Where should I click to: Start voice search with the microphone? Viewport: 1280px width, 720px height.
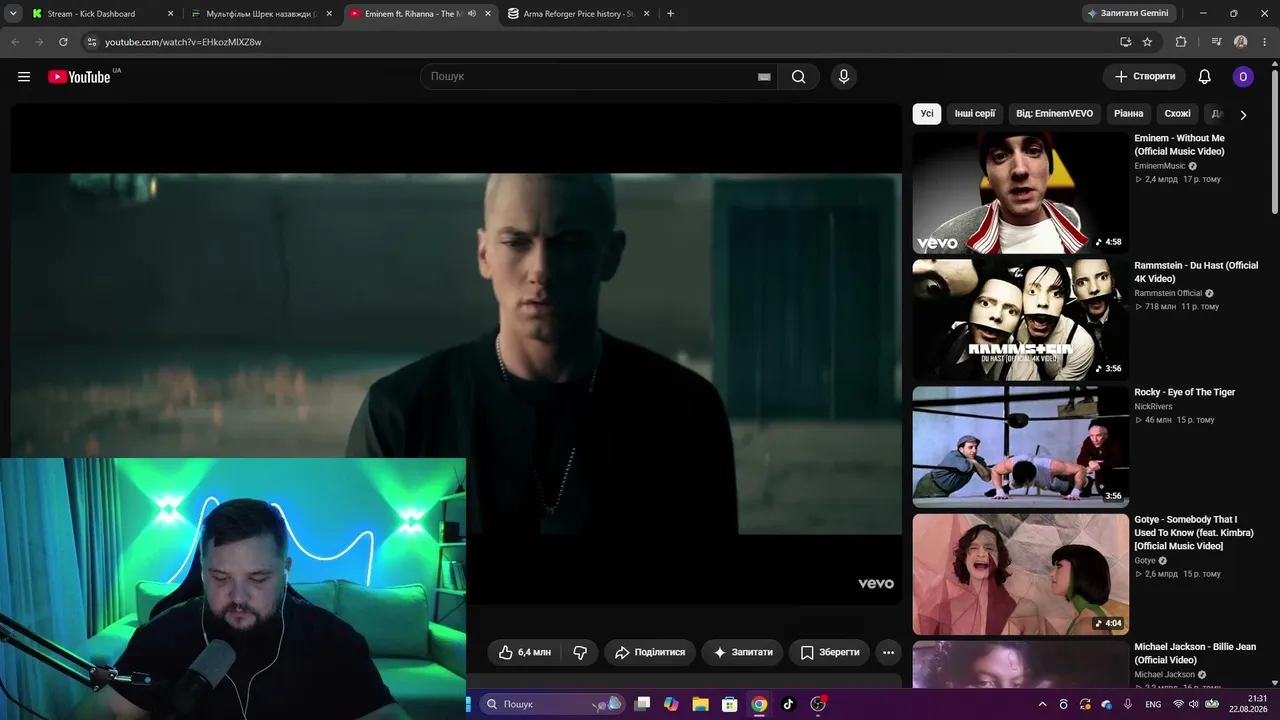point(844,77)
